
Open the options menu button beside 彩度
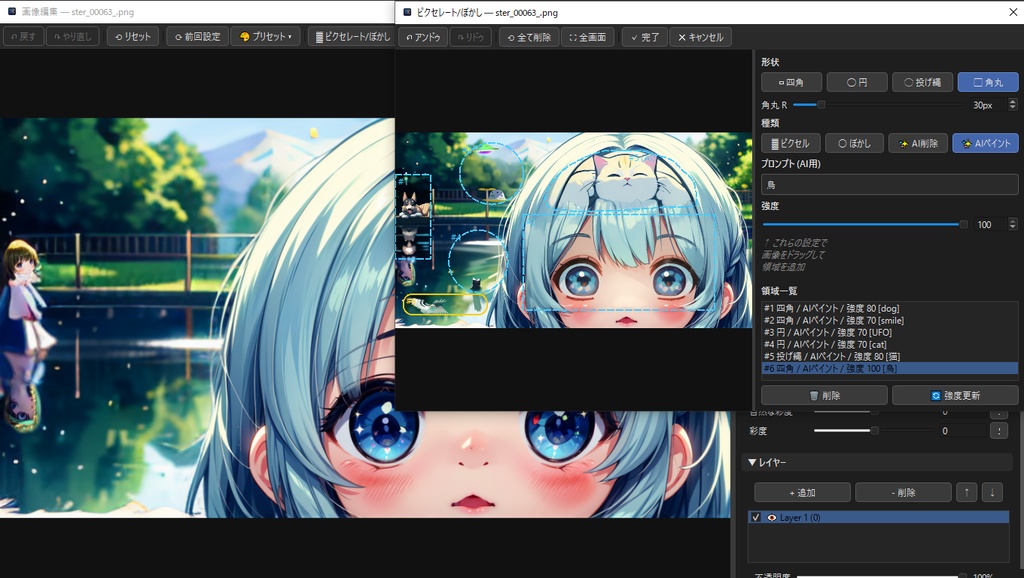tap(999, 430)
